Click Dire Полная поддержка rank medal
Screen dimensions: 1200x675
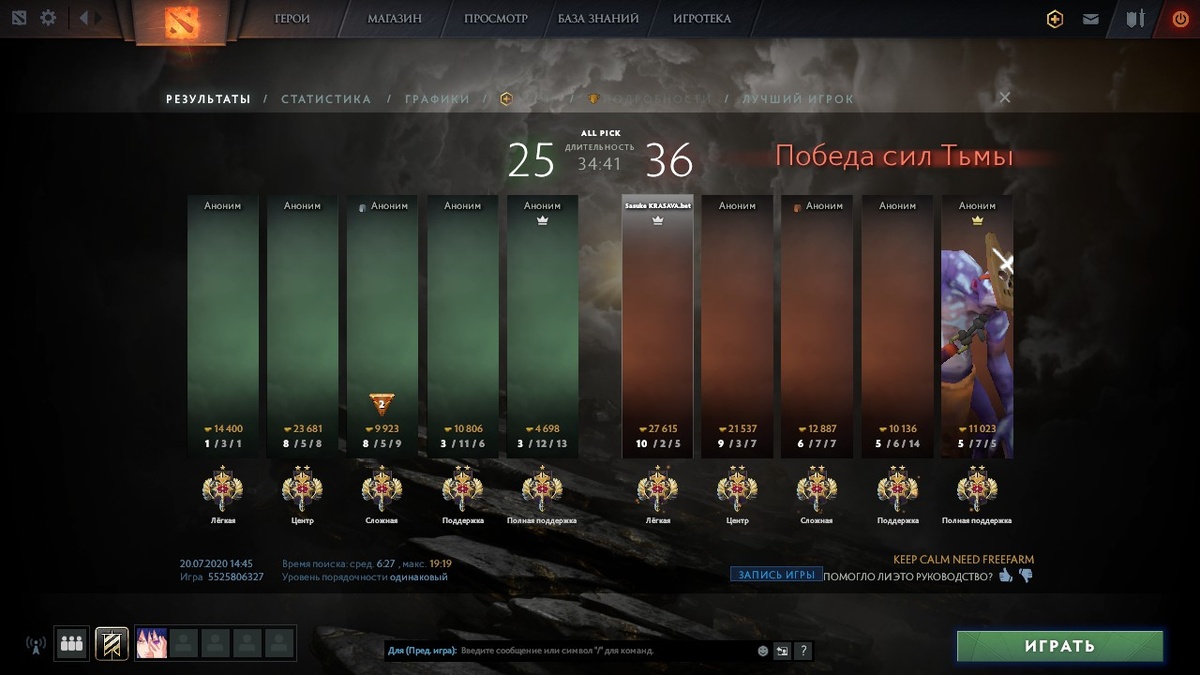coord(977,489)
